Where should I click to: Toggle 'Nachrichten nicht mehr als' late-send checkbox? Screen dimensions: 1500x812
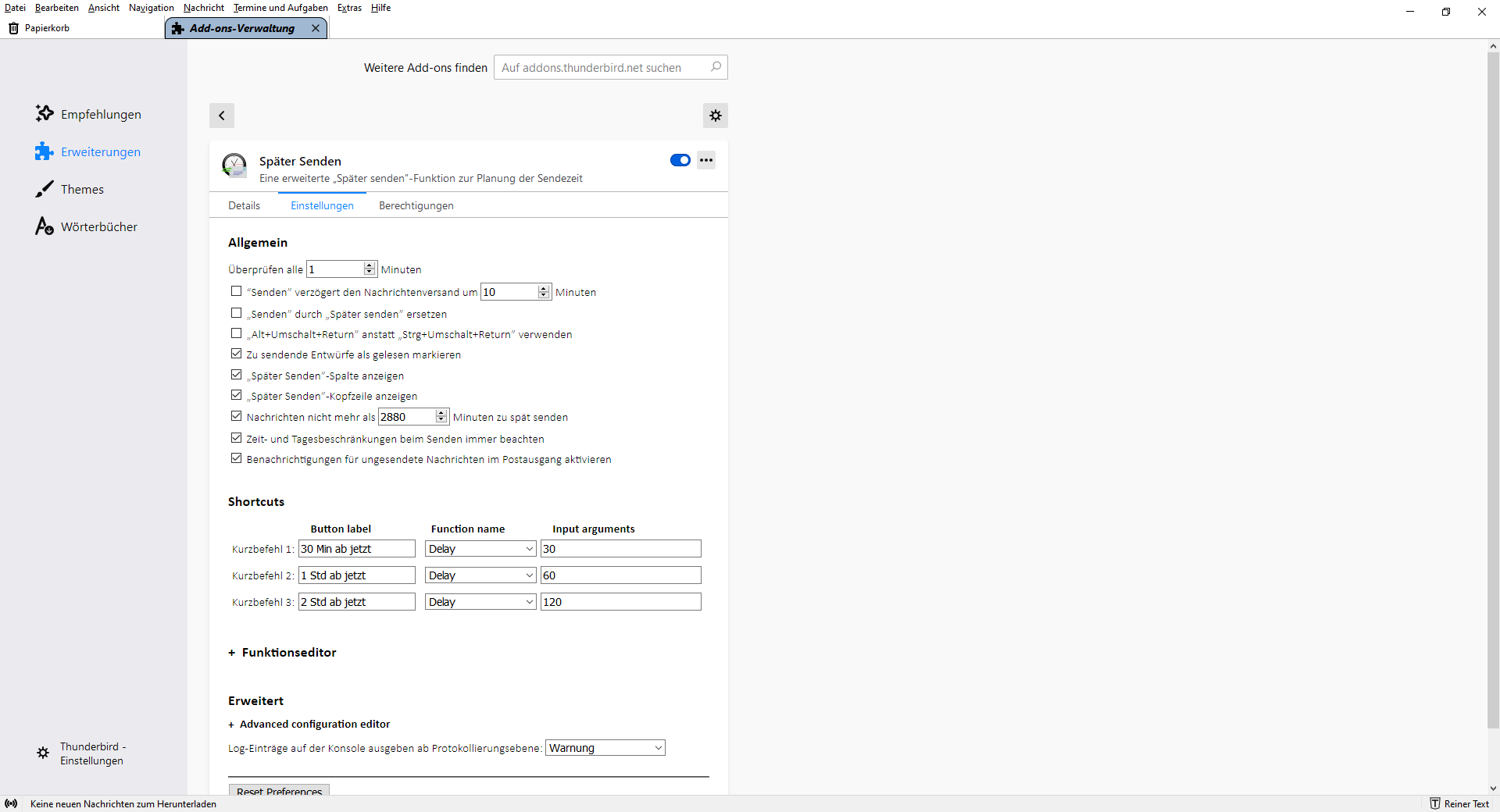click(236, 416)
